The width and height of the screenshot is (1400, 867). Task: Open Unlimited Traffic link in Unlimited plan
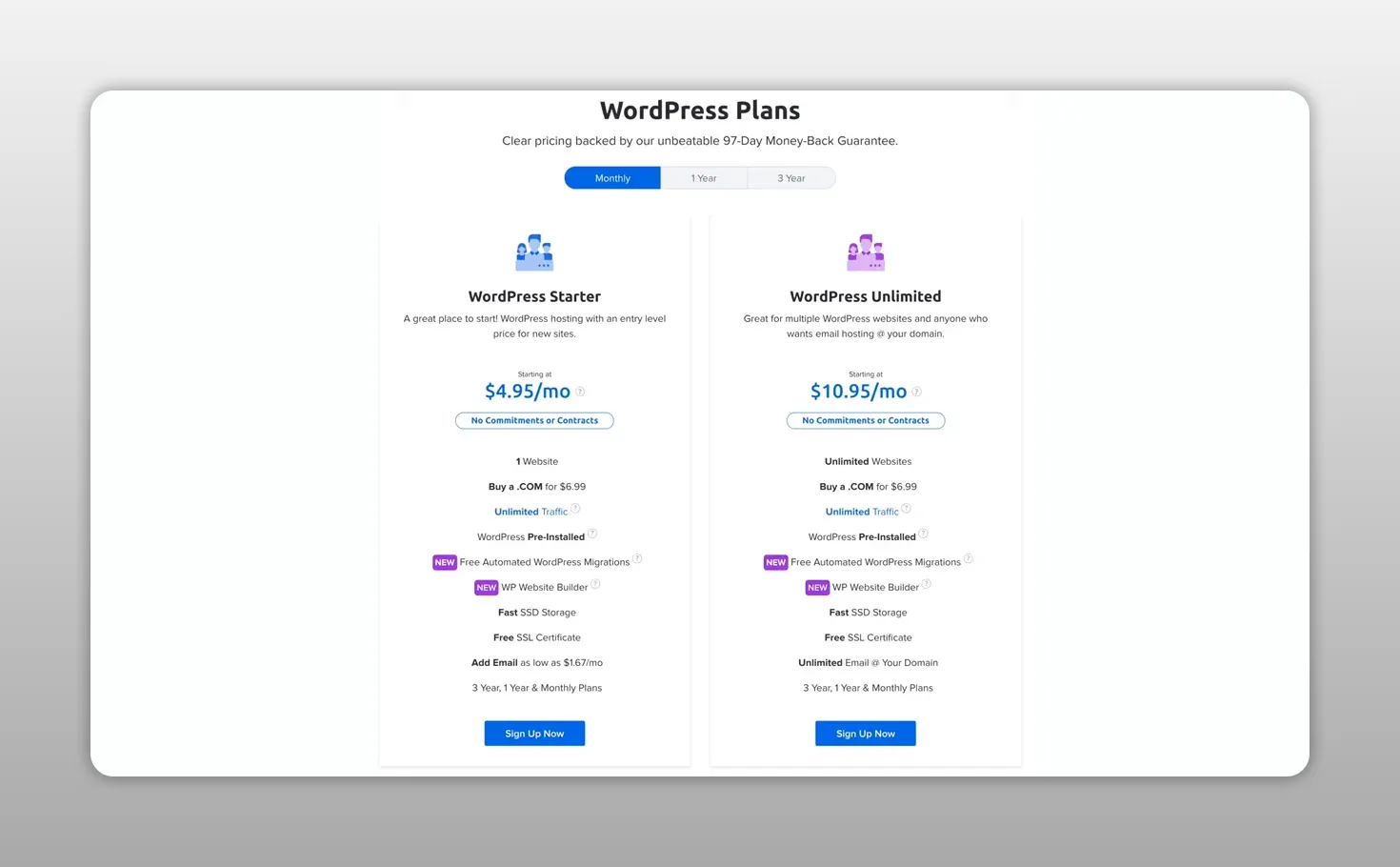[862, 512]
